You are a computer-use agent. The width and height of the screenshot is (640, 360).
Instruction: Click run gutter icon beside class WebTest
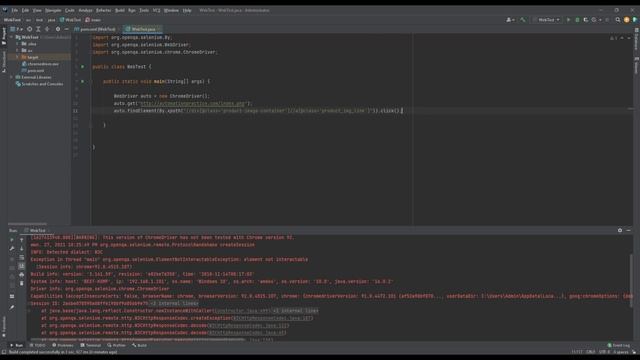click(x=82, y=67)
